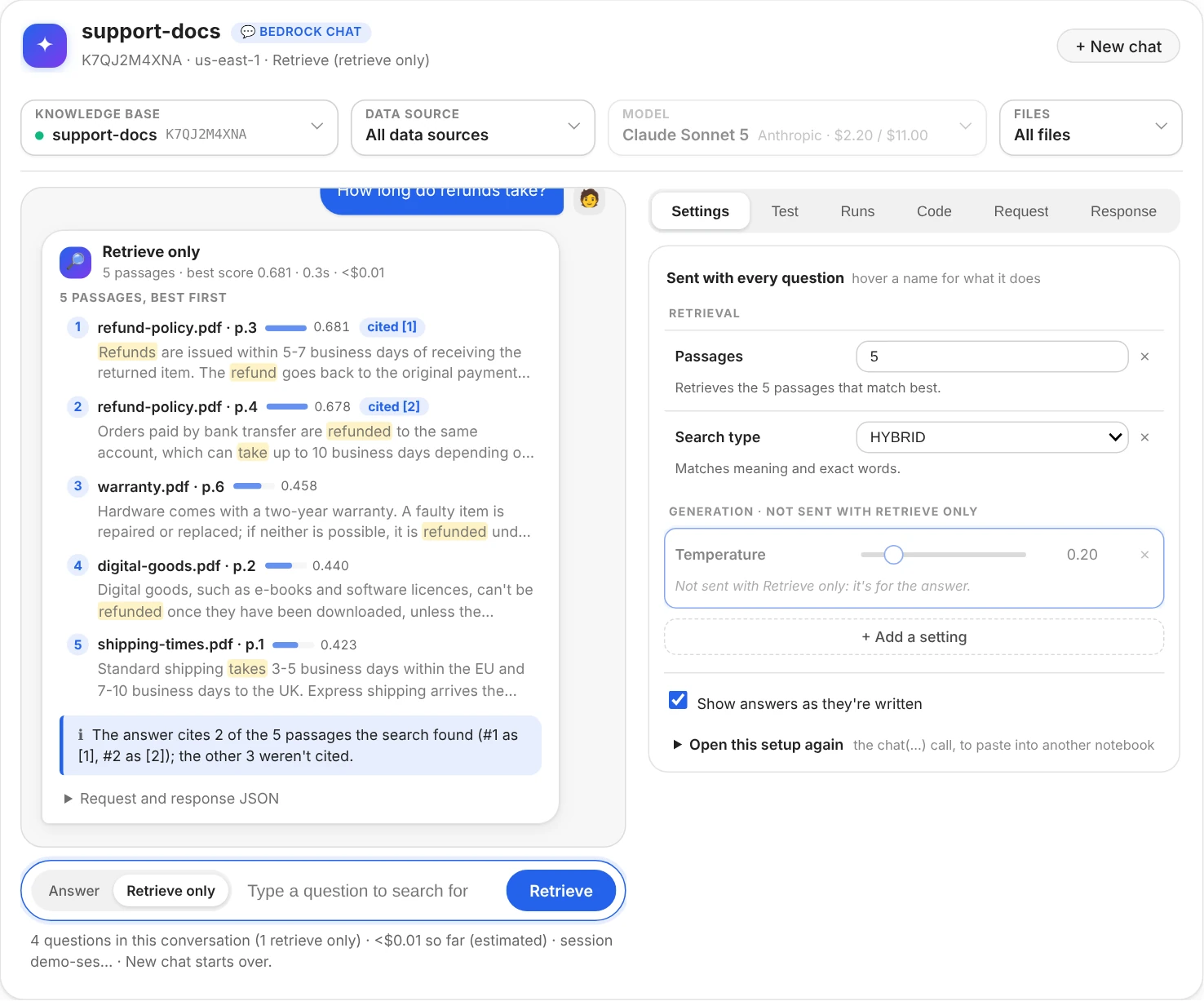Focus the question search input
Image resolution: width=1204 pixels, height=1001 pixels.
coord(369,891)
